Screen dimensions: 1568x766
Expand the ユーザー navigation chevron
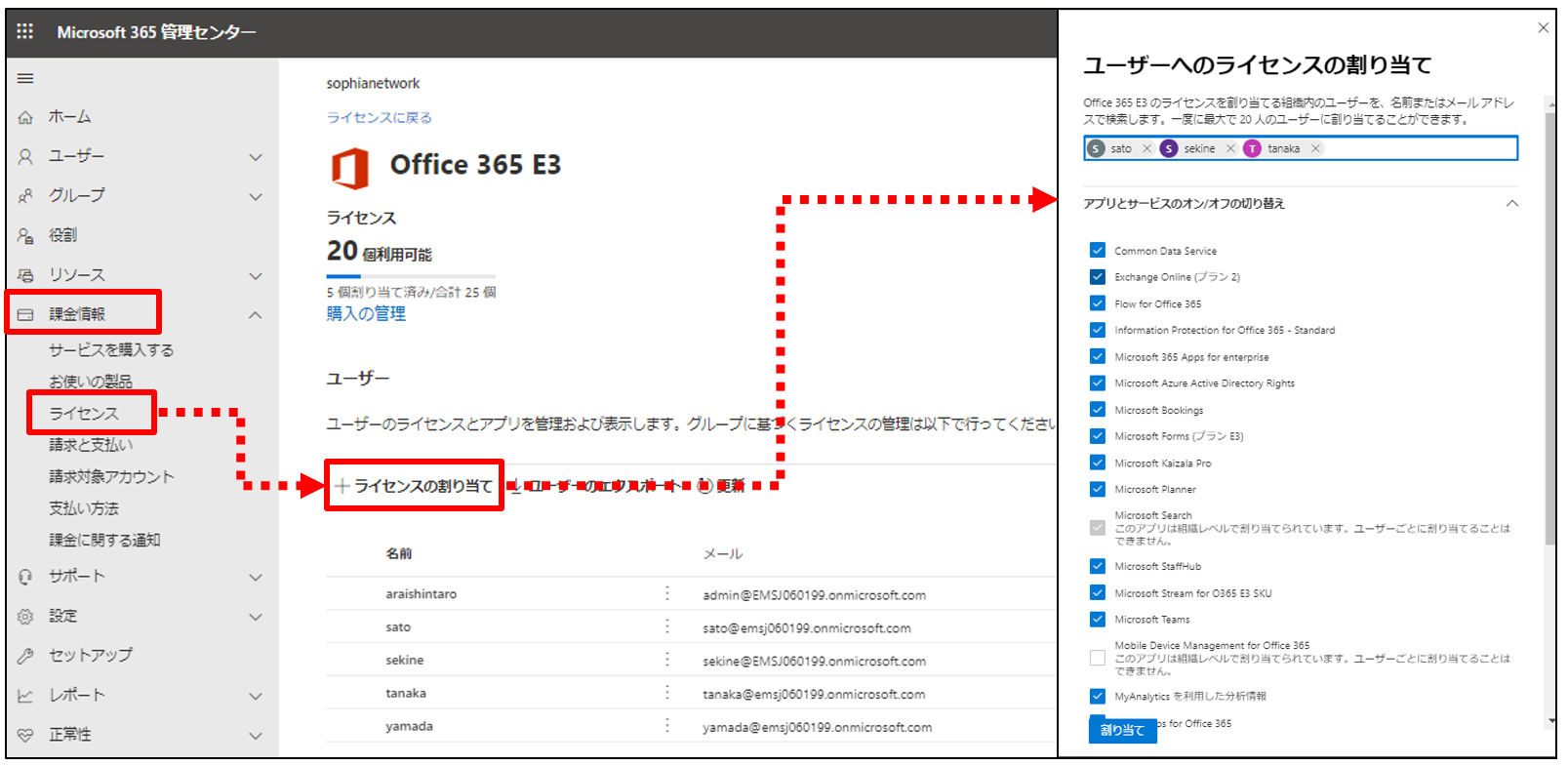pos(256,157)
